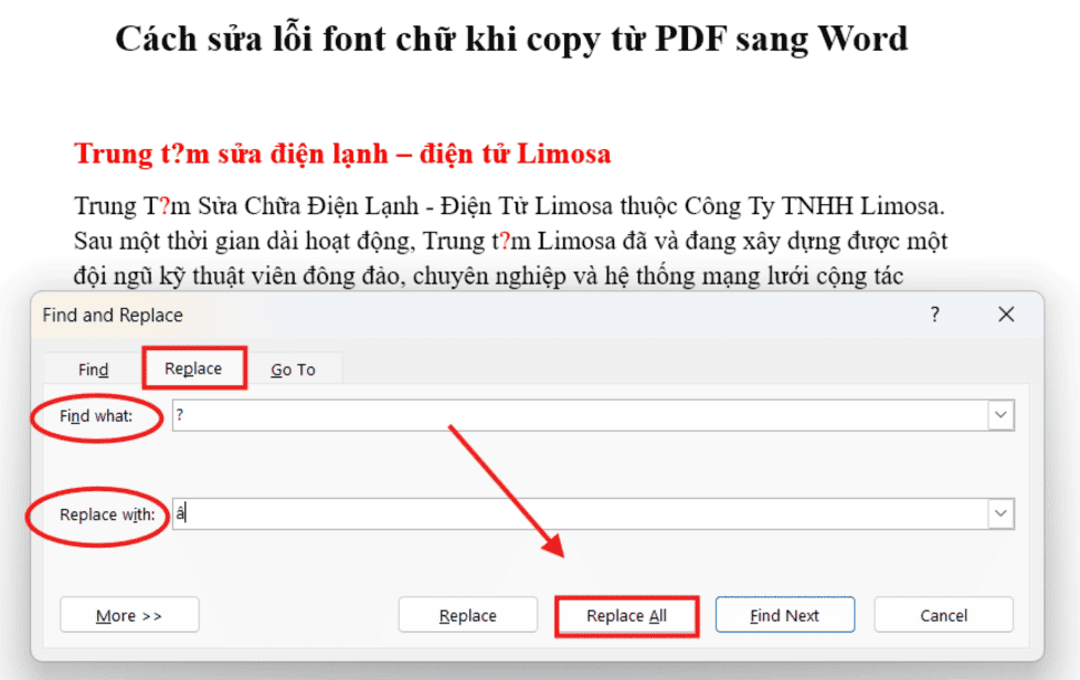Switch to the Find tab
Viewport: 1080px width, 680px height.
93,370
